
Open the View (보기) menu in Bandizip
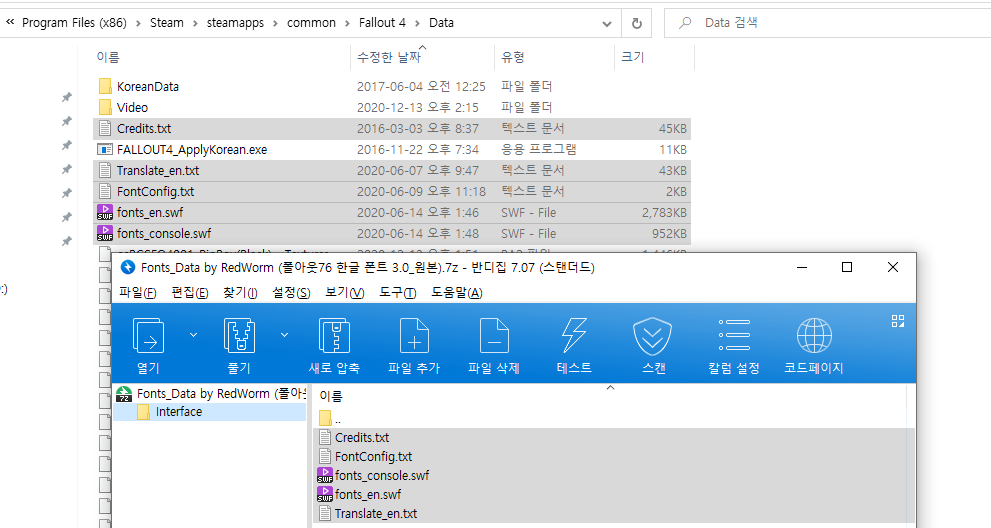coord(344,293)
